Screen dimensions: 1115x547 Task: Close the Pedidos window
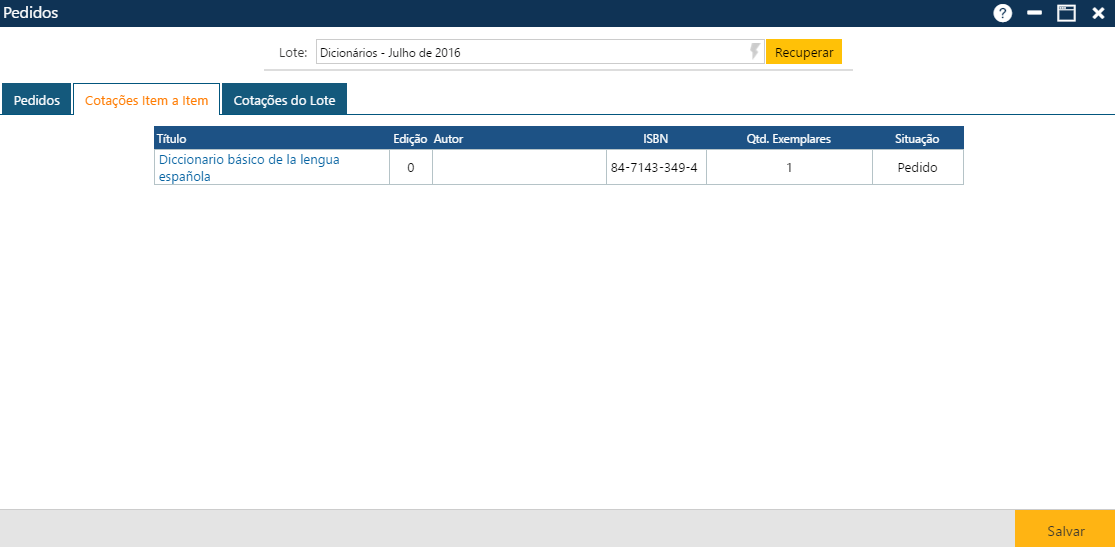(x=1097, y=13)
